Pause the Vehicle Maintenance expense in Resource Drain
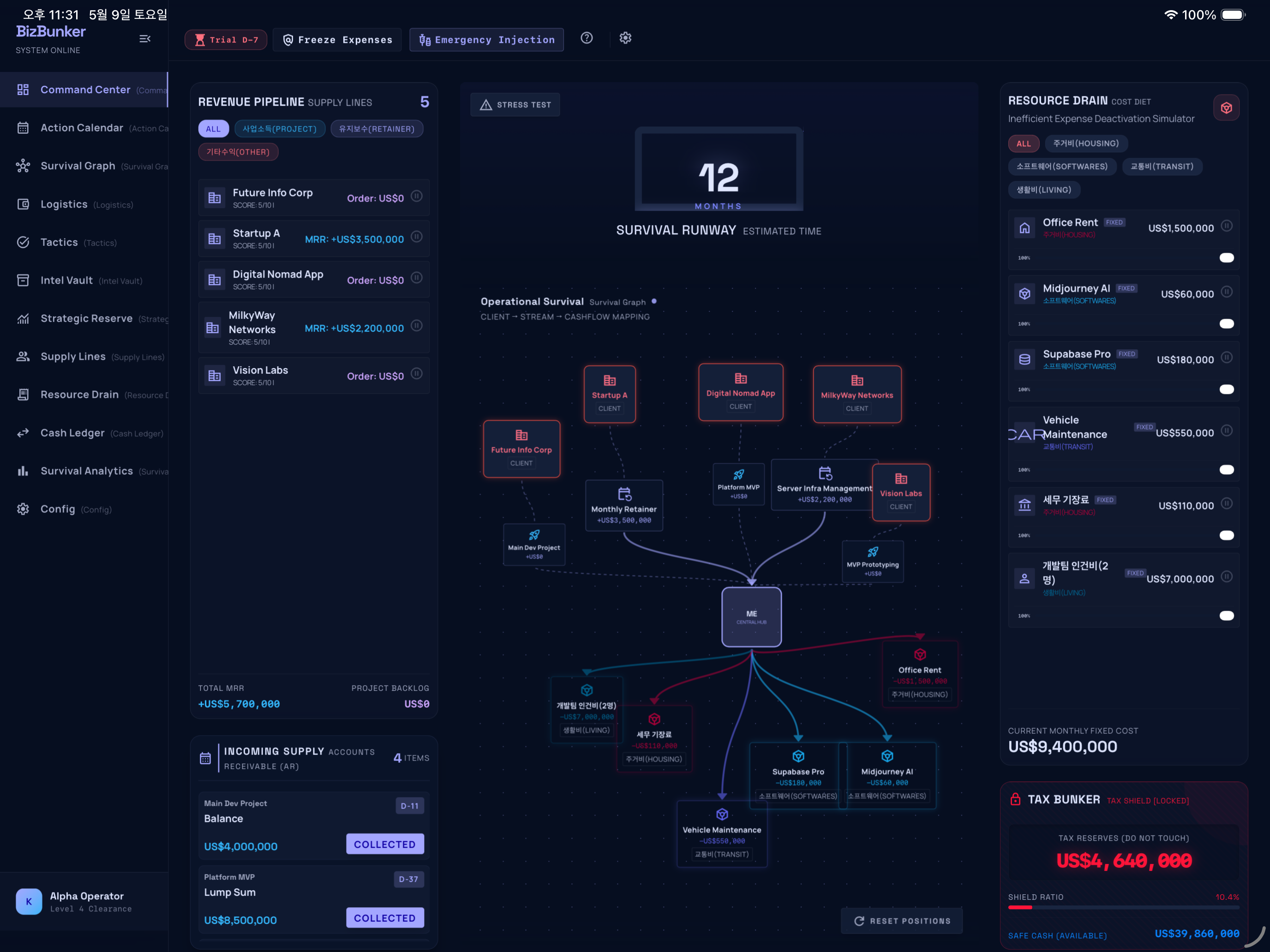 click(1226, 430)
